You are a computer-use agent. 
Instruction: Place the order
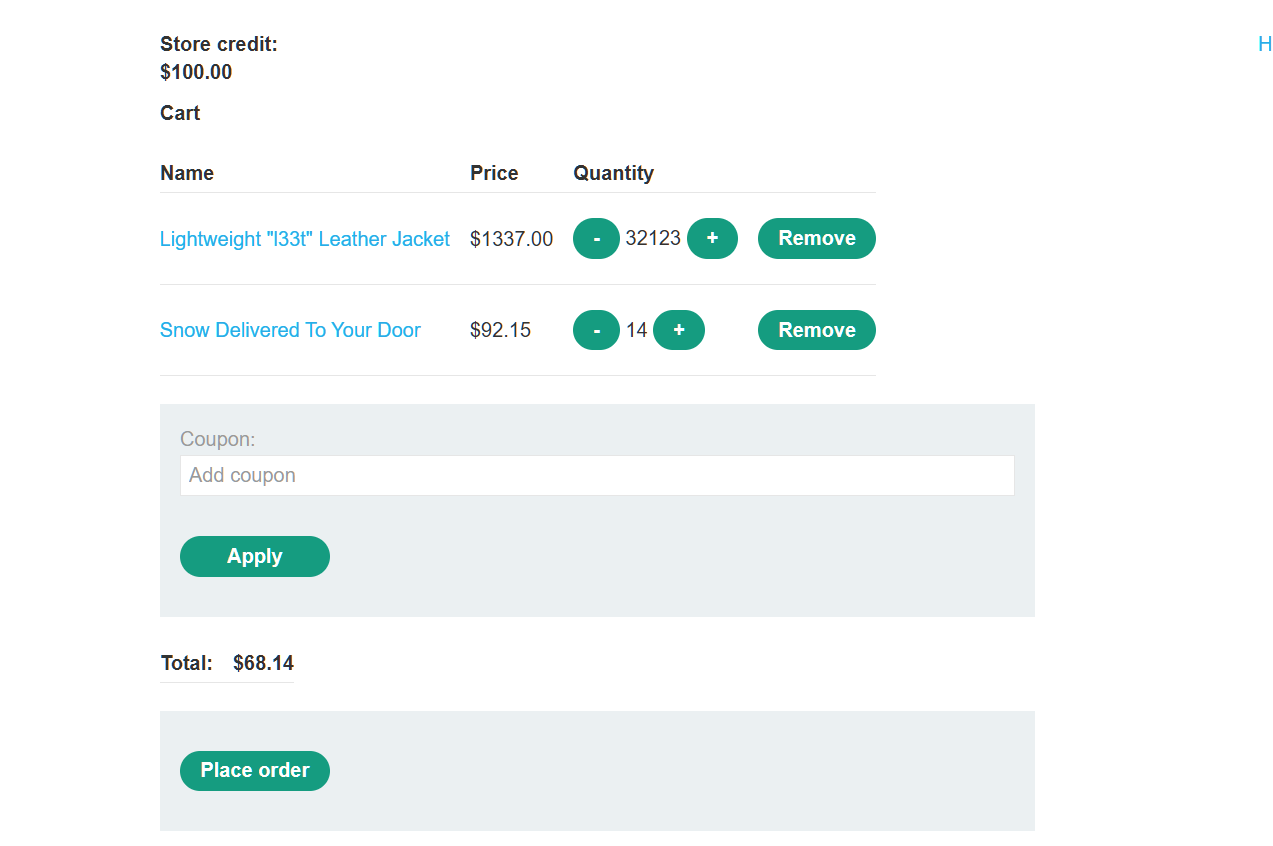tap(255, 770)
